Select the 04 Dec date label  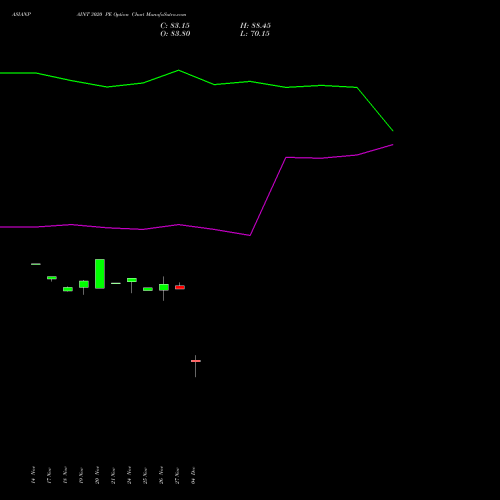coord(193,475)
